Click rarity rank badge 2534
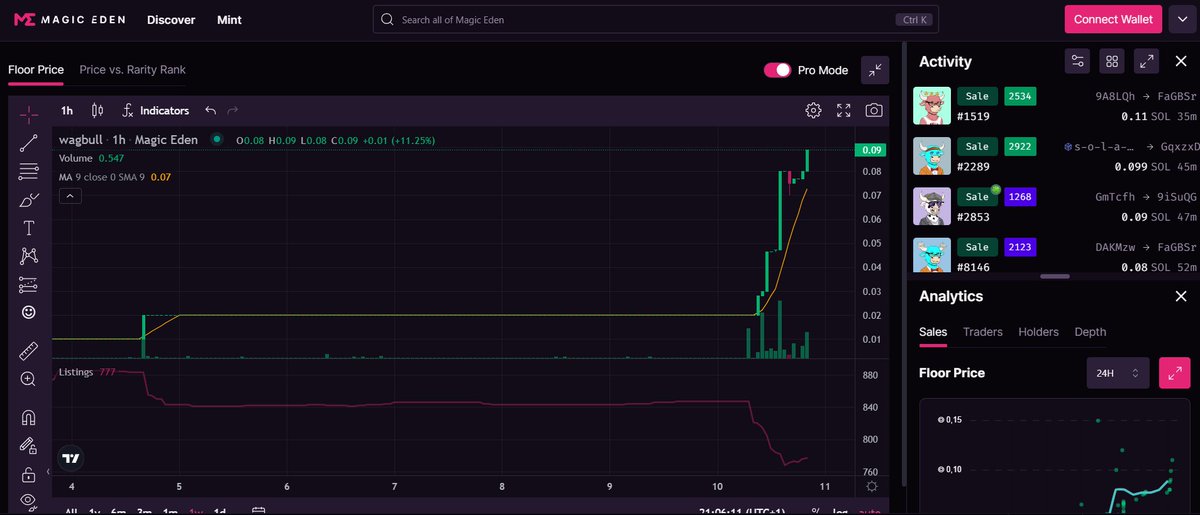Screen dimensions: 1200x515 pyautogui.click(x=1020, y=96)
